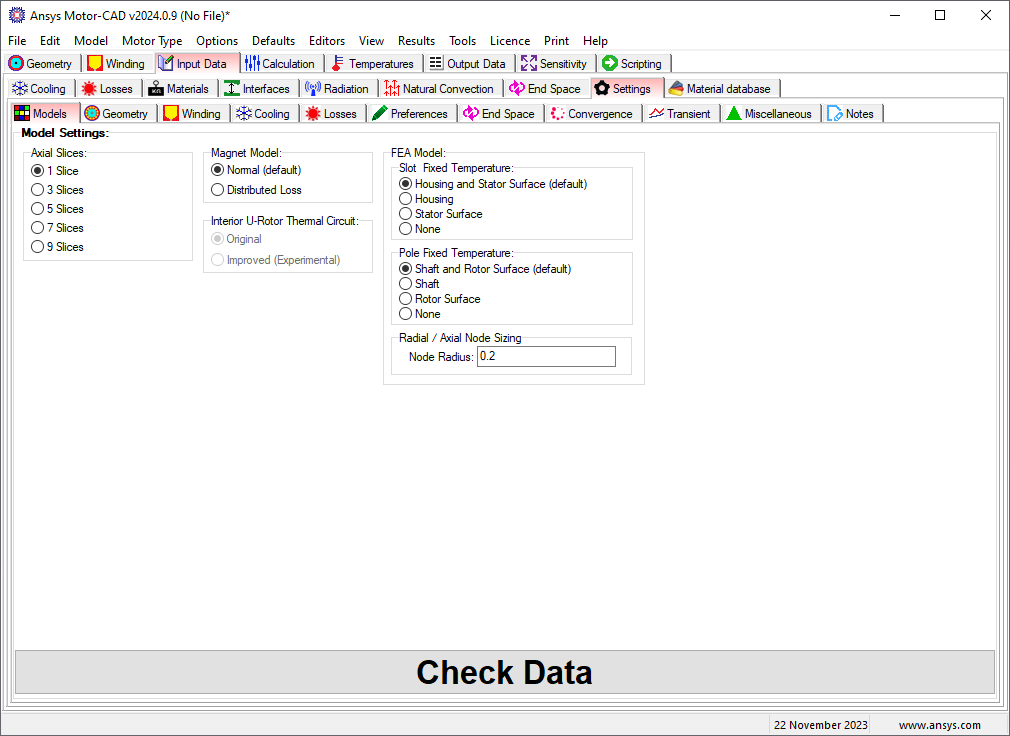Open the Print menu
Viewport: 1010px width, 736px height.
pyautogui.click(x=556, y=41)
